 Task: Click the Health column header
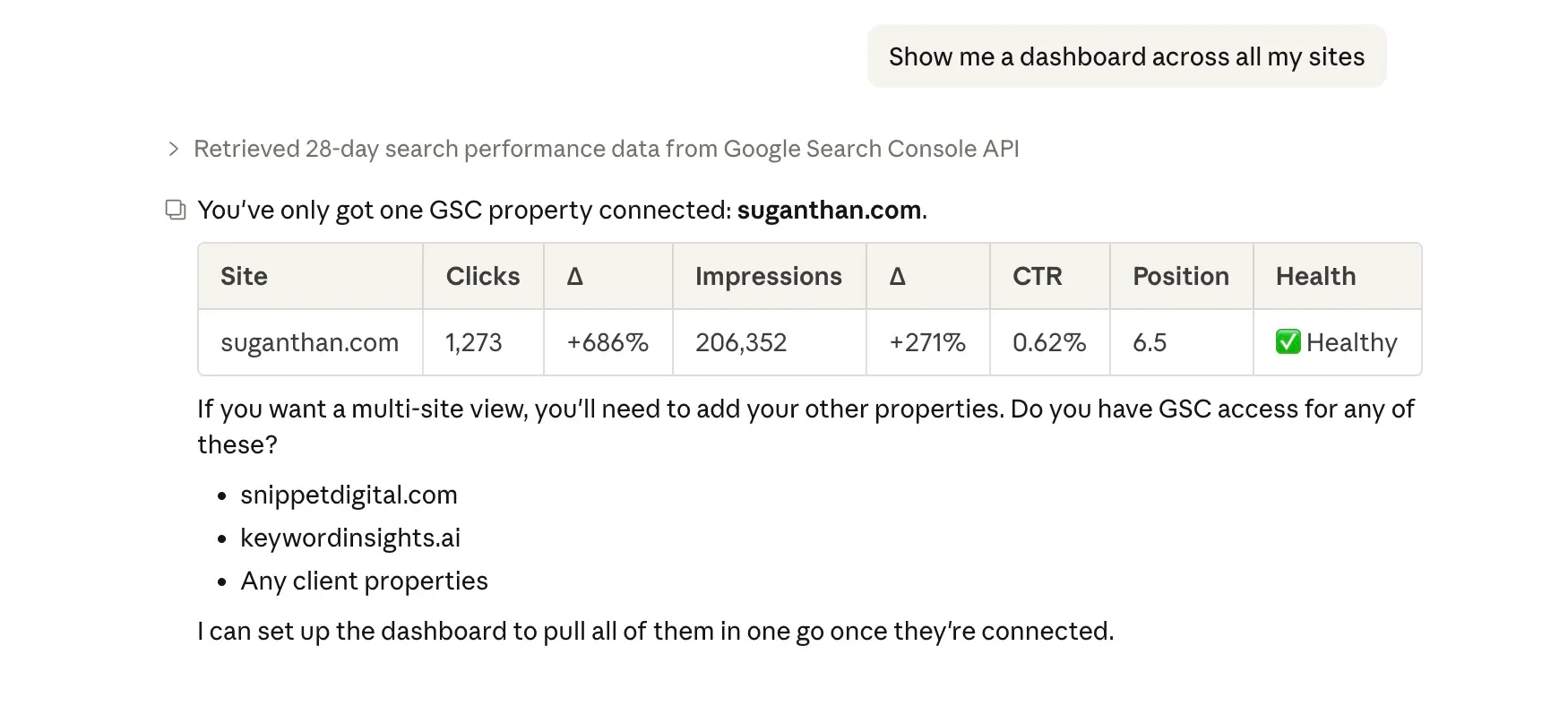coord(1314,276)
